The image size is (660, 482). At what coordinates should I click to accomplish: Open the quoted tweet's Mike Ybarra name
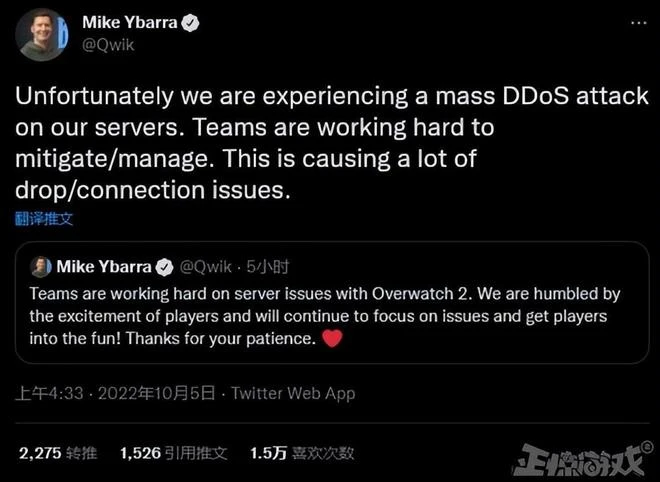103,267
